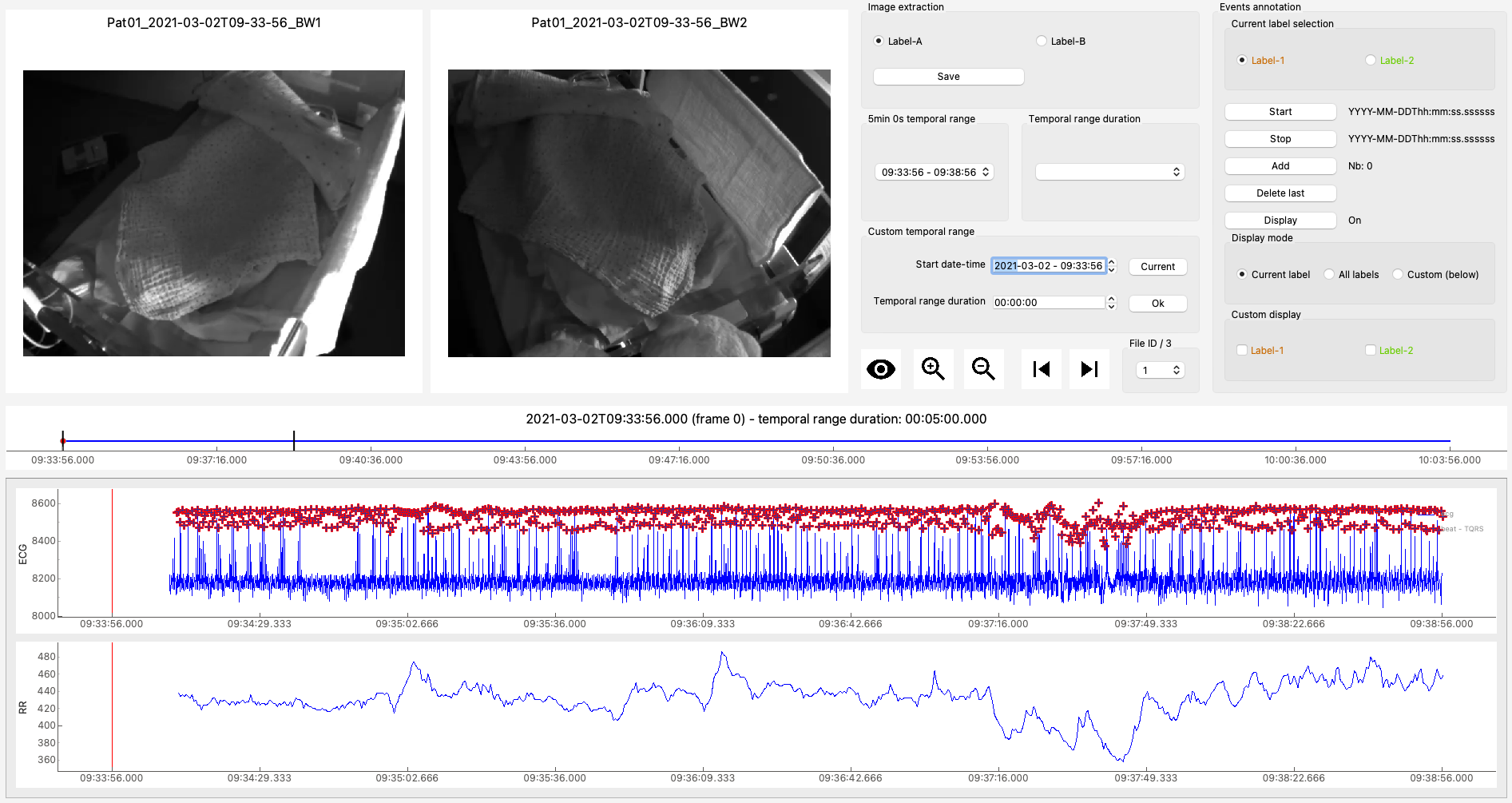Click the Current date-time button
This screenshot has width=1512, height=803.
[x=1158, y=267]
